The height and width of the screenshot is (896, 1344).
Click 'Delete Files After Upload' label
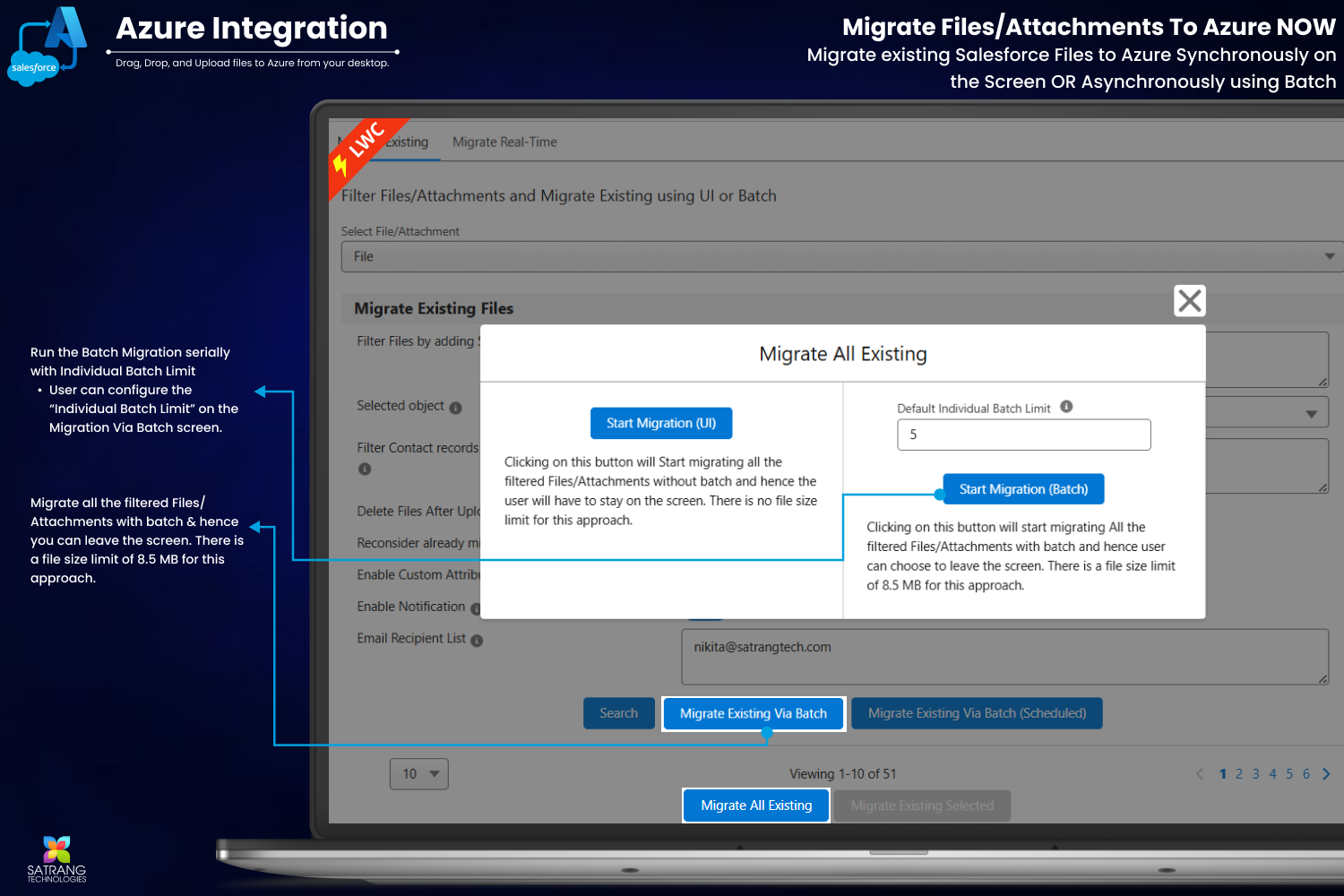point(418,512)
